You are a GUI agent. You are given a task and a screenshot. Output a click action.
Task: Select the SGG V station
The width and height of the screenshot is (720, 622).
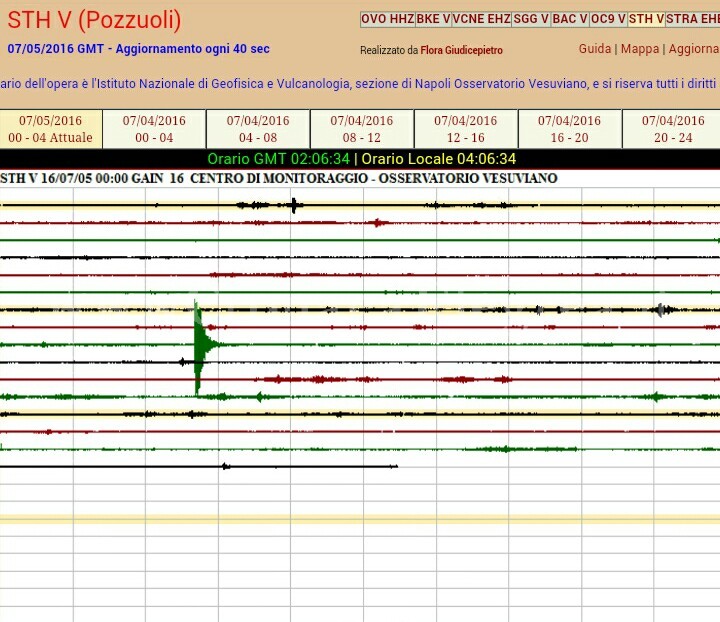click(x=531, y=19)
